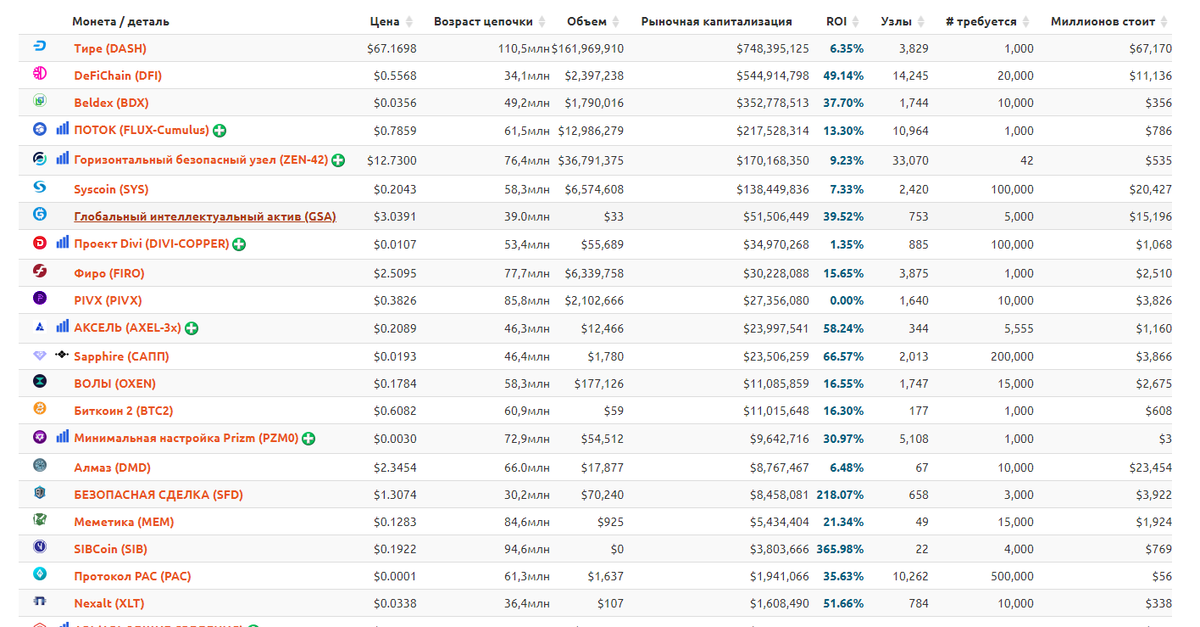Click the Sapphire gem logo icon
Viewport: 1200px width, 627px height.
pos(40,355)
